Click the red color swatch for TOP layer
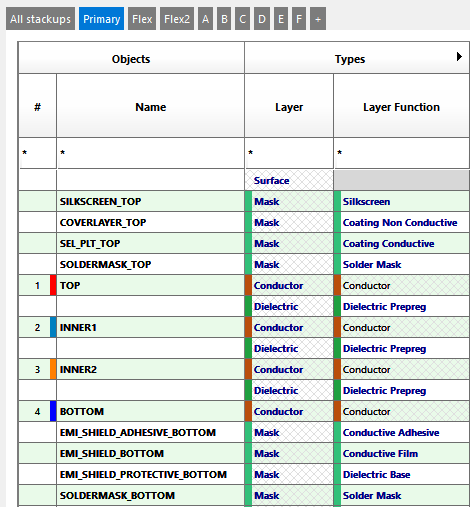The image size is (470, 507). click(53, 285)
